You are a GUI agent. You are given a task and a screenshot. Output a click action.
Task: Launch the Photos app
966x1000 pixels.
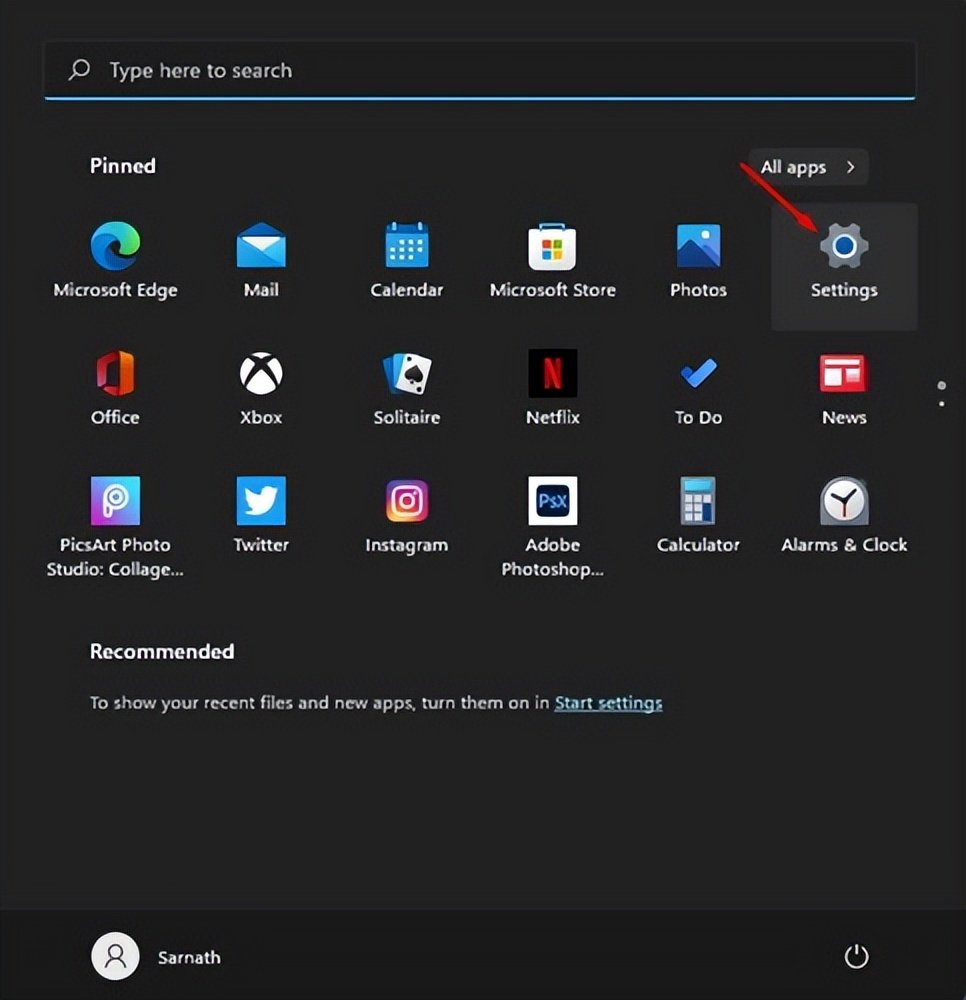(x=698, y=261)
